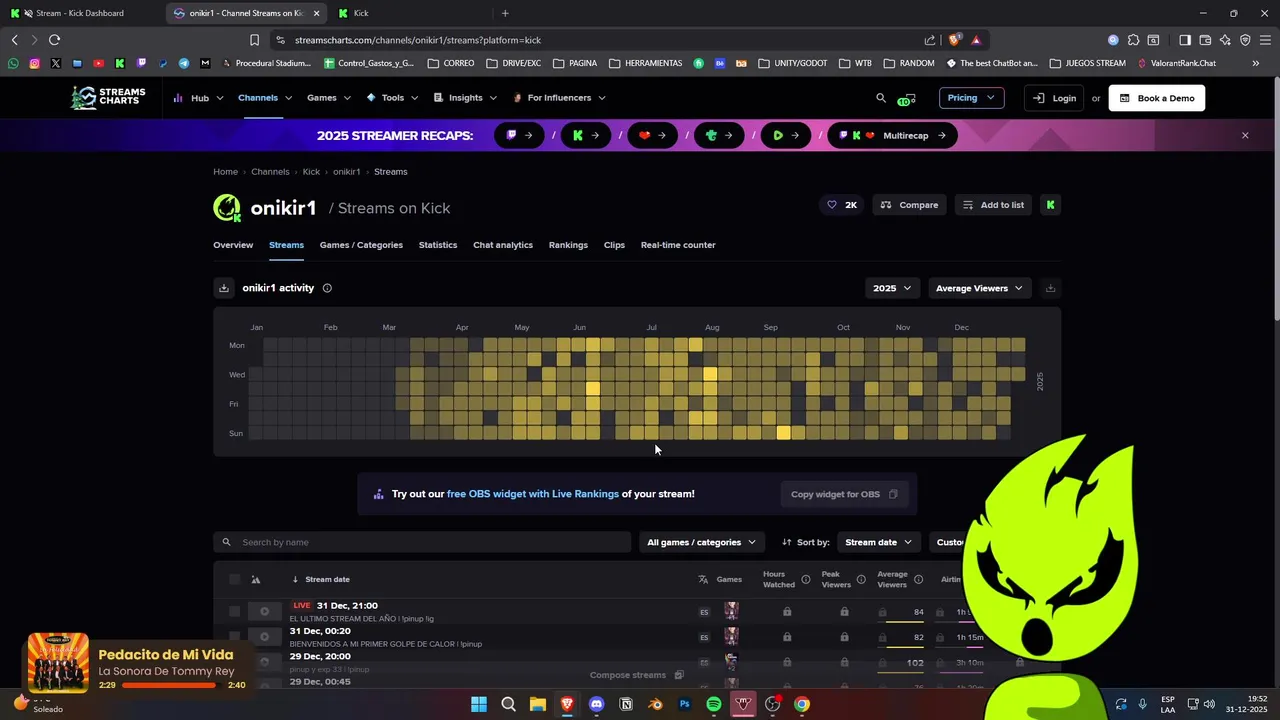Open the YouTube bookmark icon

pos(98,63)
